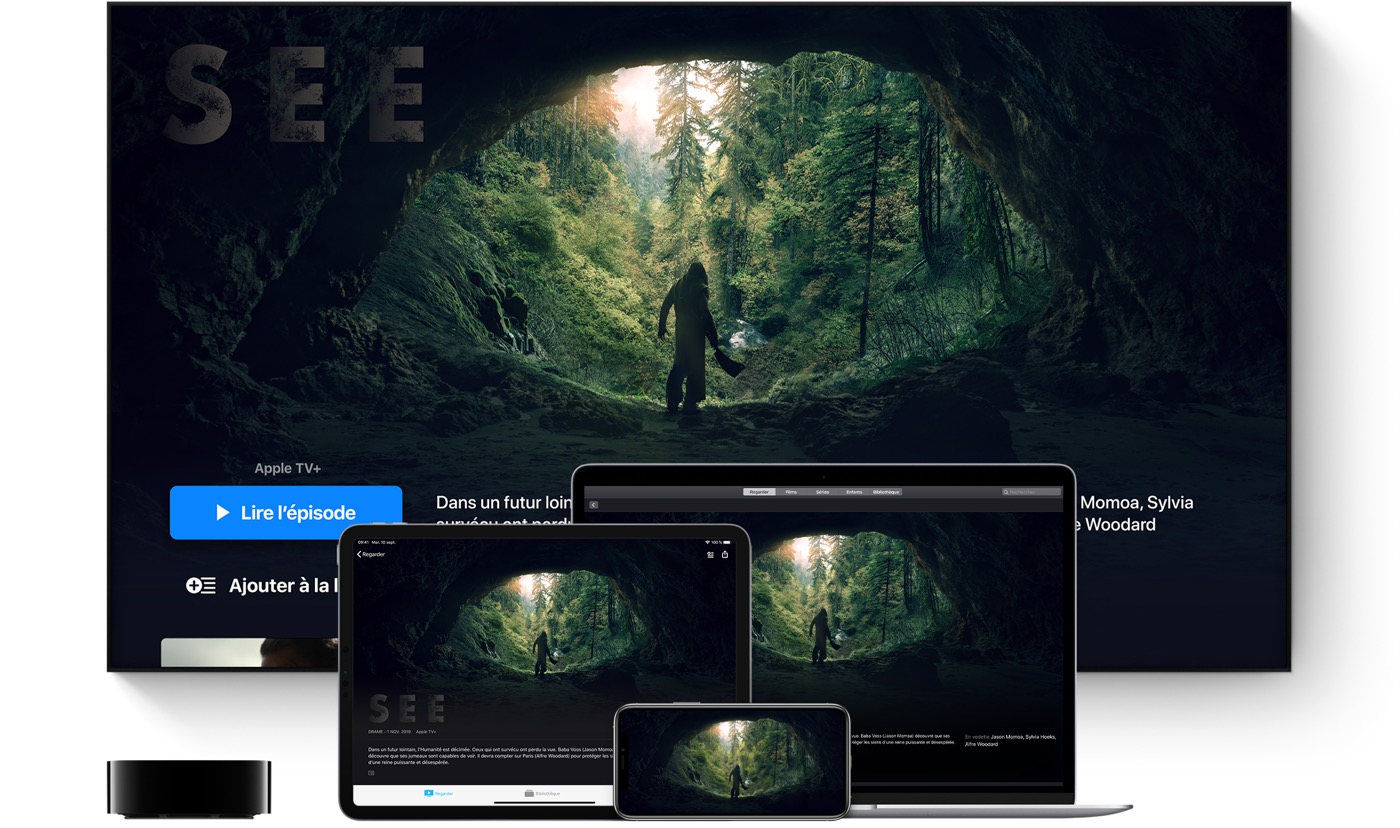Select the Enfants tab on the MacBook
This screenshot has width=1400, height=828.
(854, 492)
